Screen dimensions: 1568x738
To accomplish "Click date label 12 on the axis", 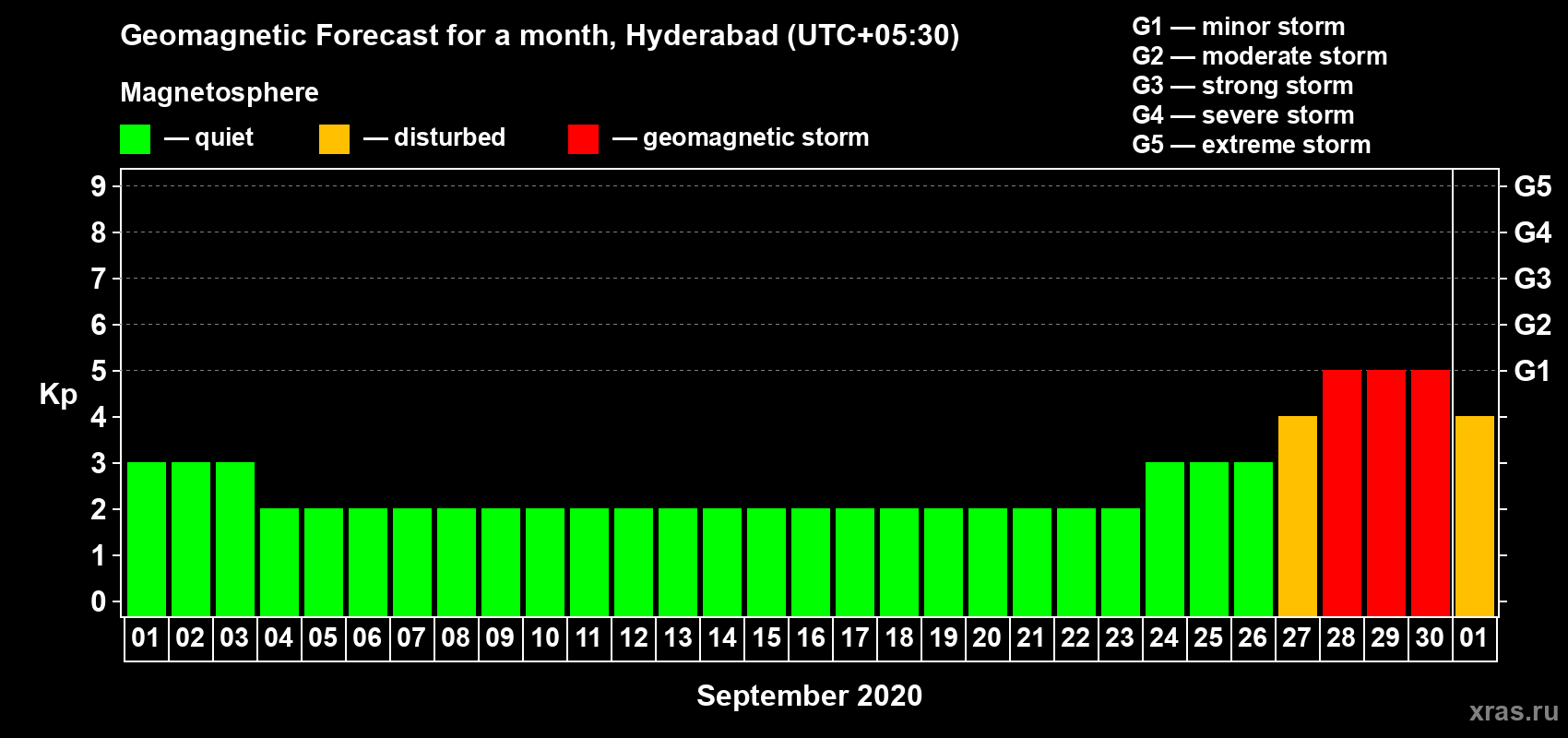I will point(634,637).
